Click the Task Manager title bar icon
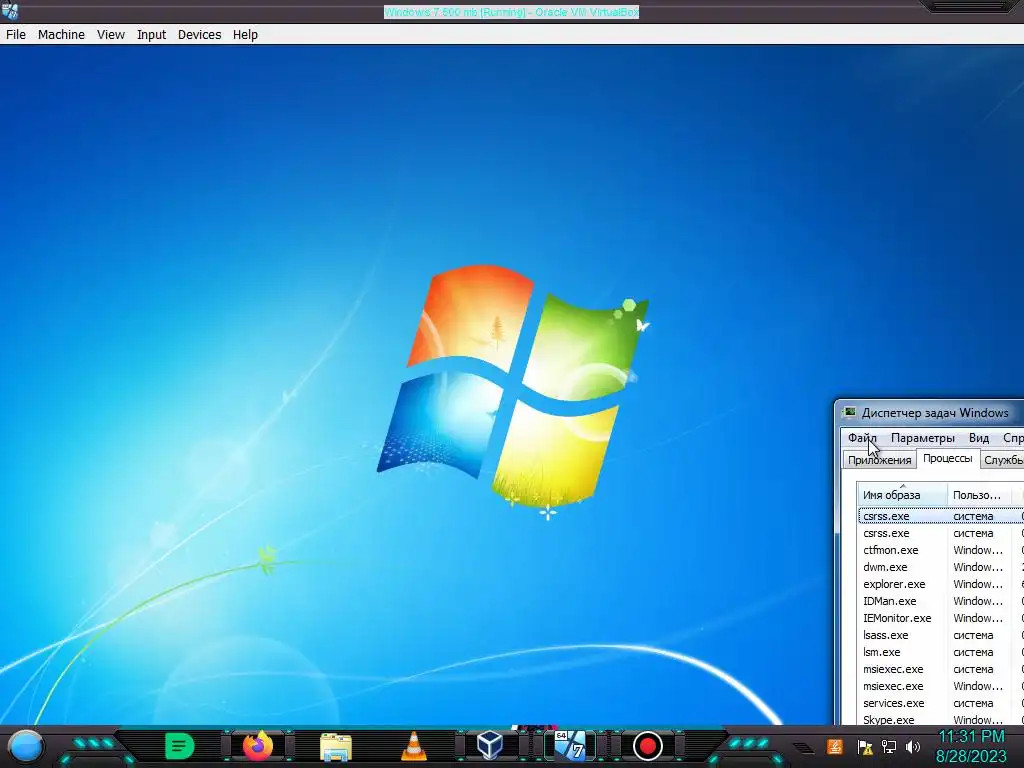The width and height of the screenshot is (1024, 768). point(850,412)
